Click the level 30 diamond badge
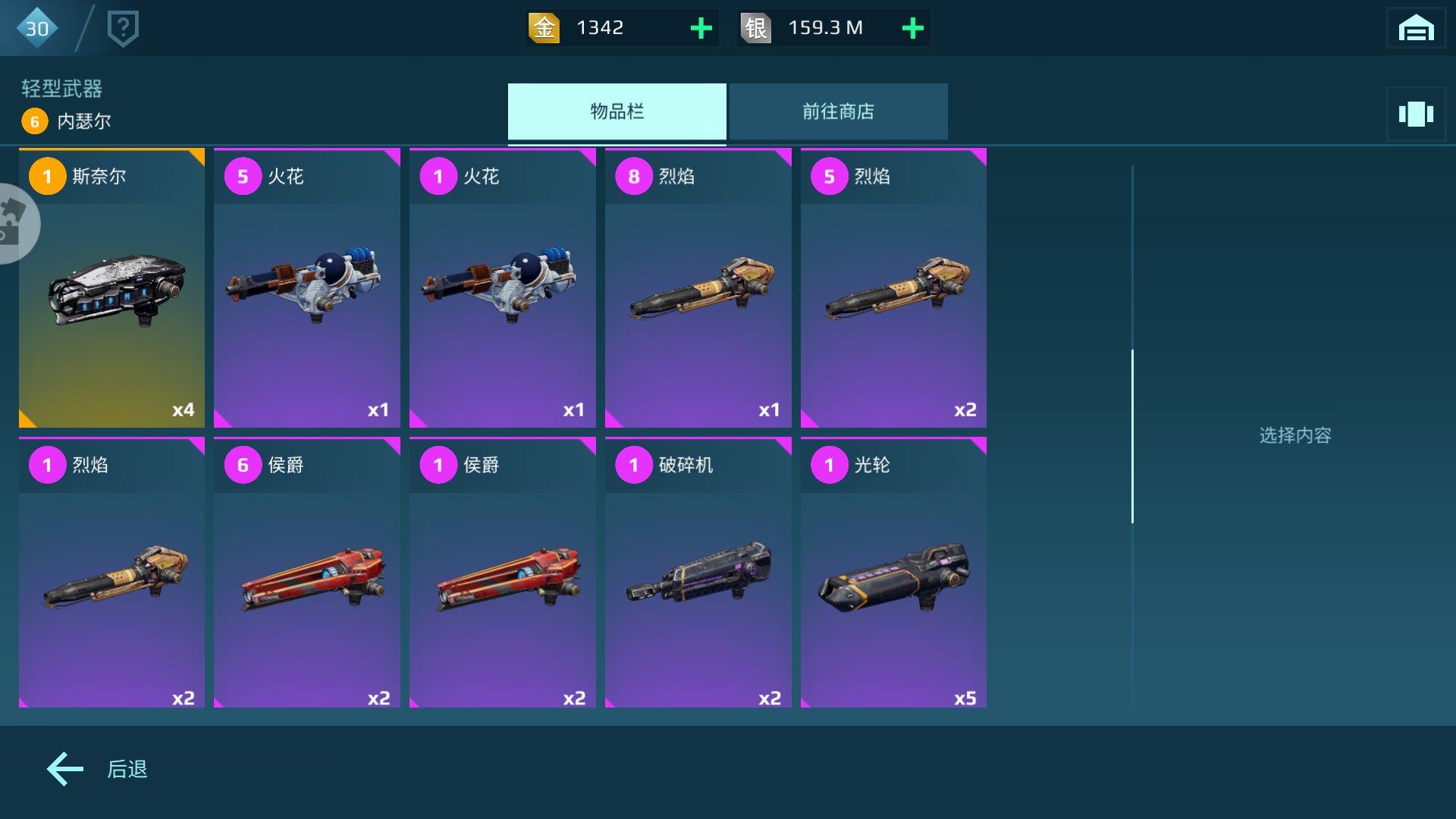Screen dimensions: 1456x819 click(36, 28)
